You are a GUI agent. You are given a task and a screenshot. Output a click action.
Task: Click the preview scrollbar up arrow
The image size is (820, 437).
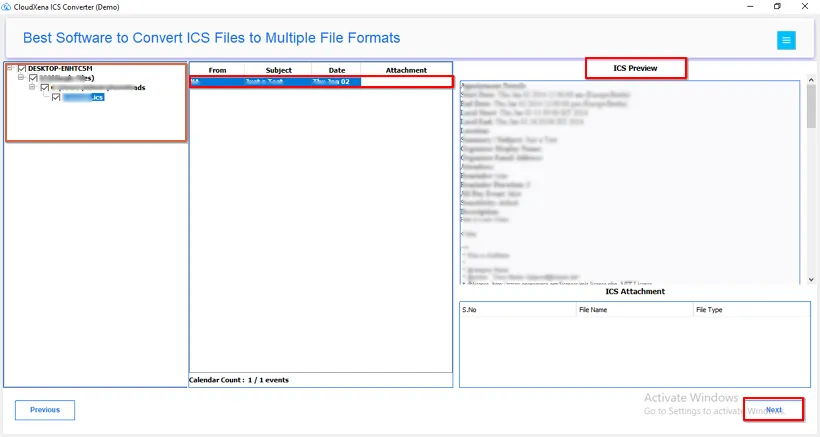pos(811,80)
